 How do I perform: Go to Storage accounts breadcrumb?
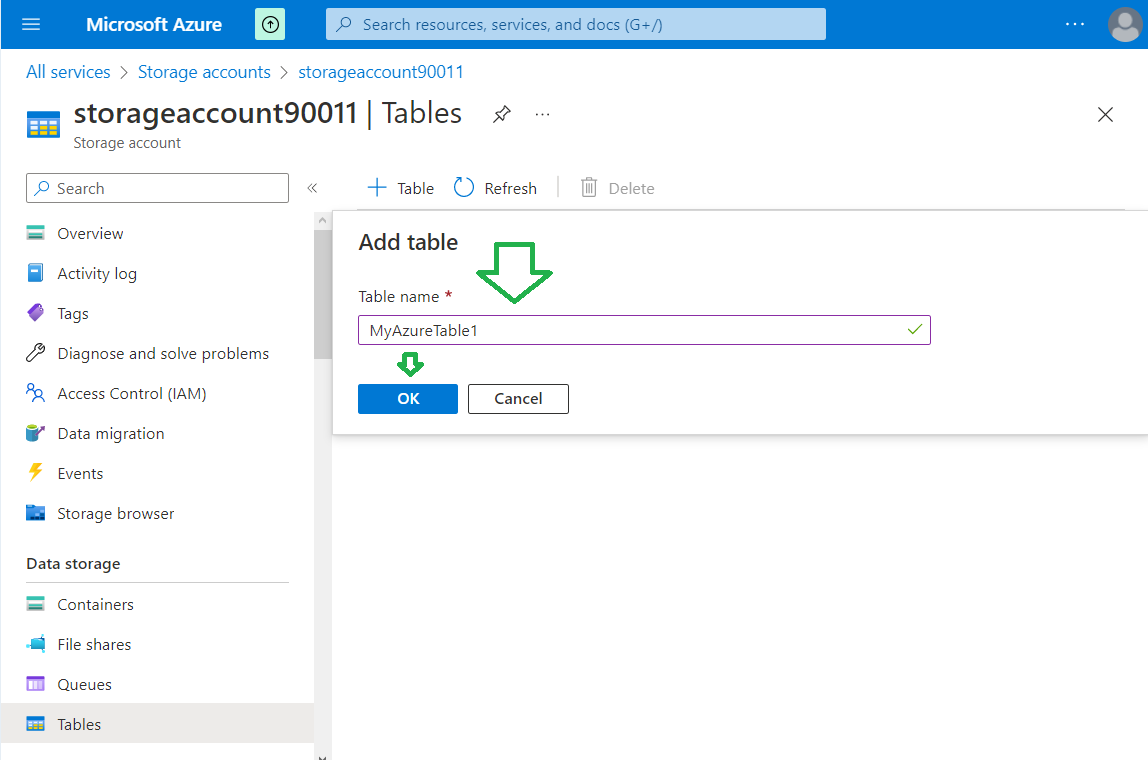(204, 72)
